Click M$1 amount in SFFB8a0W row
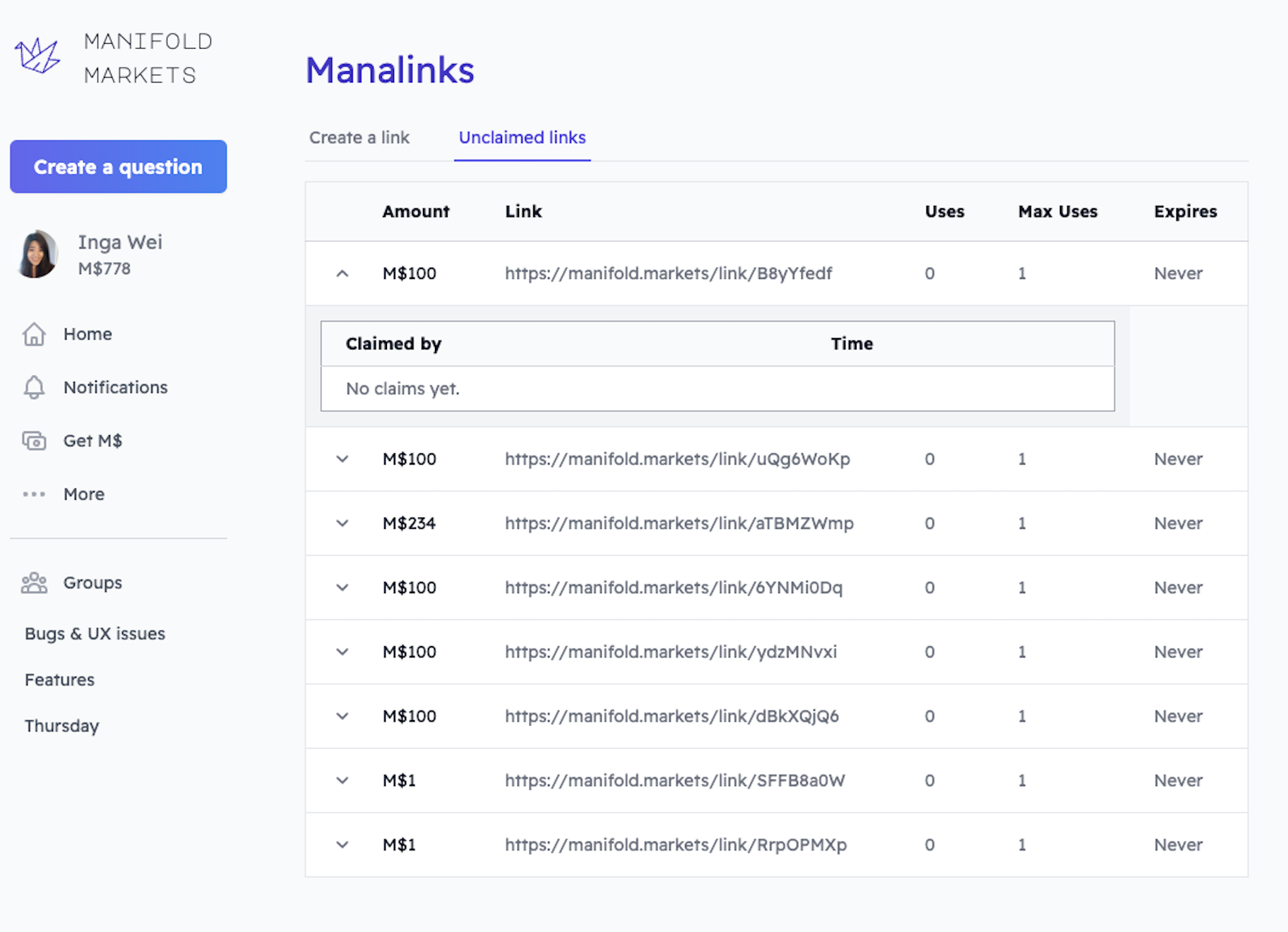The image size is (1288, 932). pos(399,780)
